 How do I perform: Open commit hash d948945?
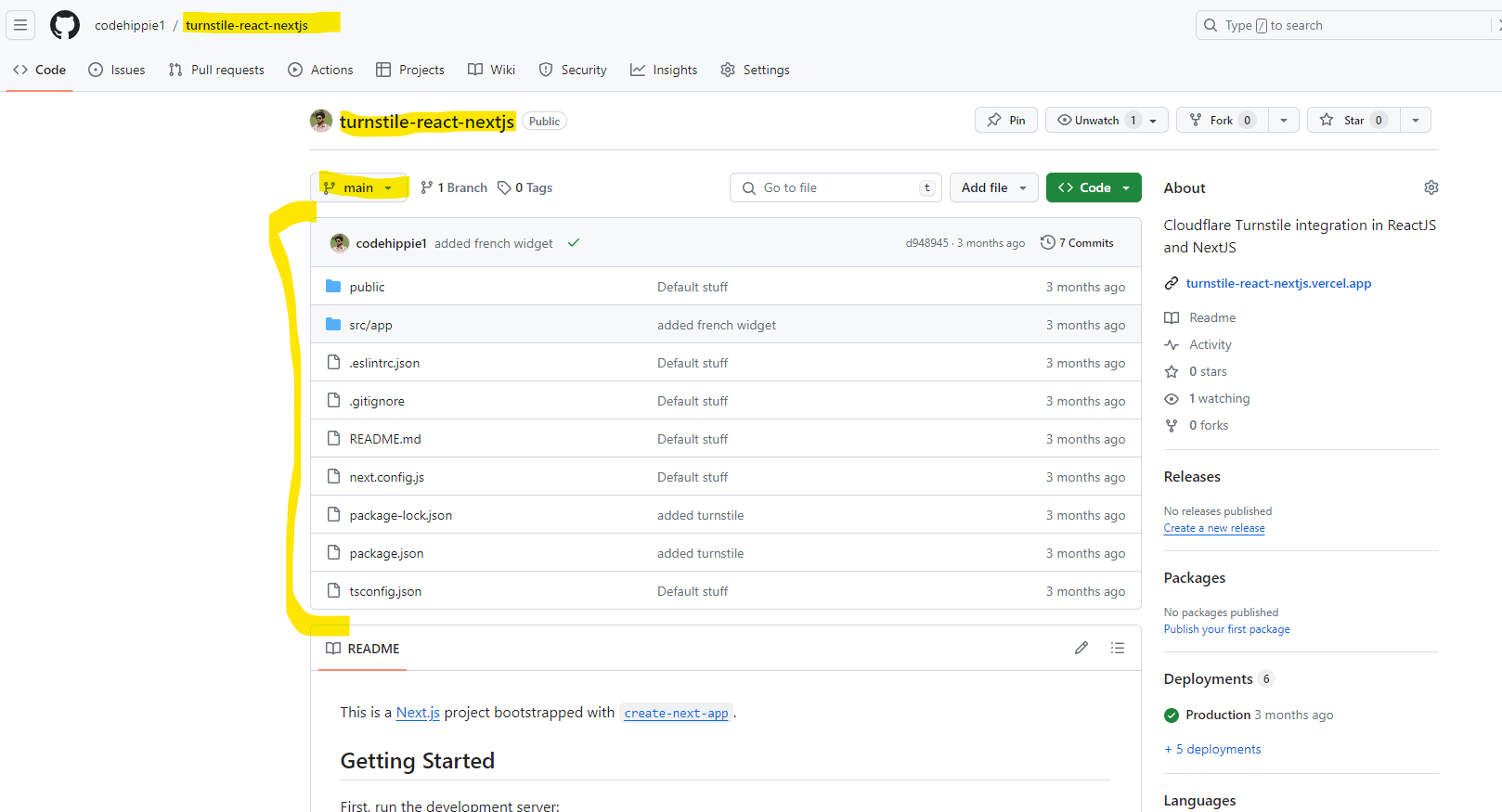pyautogui.click(x=926, y=243)
